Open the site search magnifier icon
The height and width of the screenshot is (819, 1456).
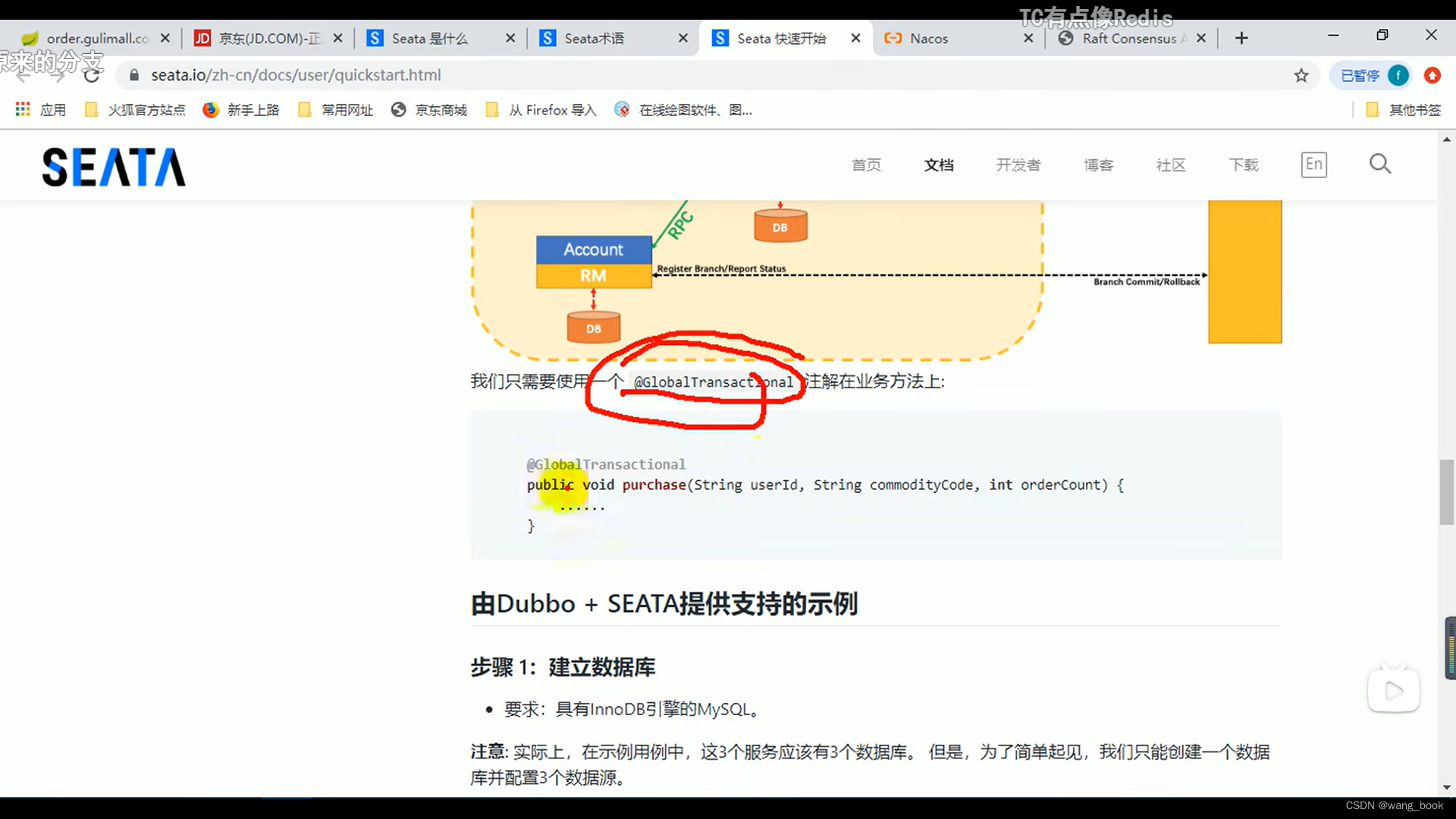point(1380,164)
